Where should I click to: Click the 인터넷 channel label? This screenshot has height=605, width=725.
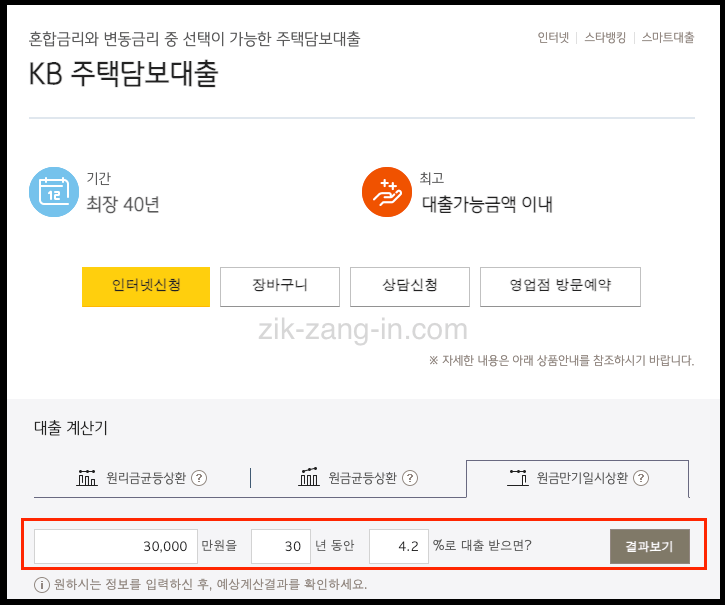553,37
